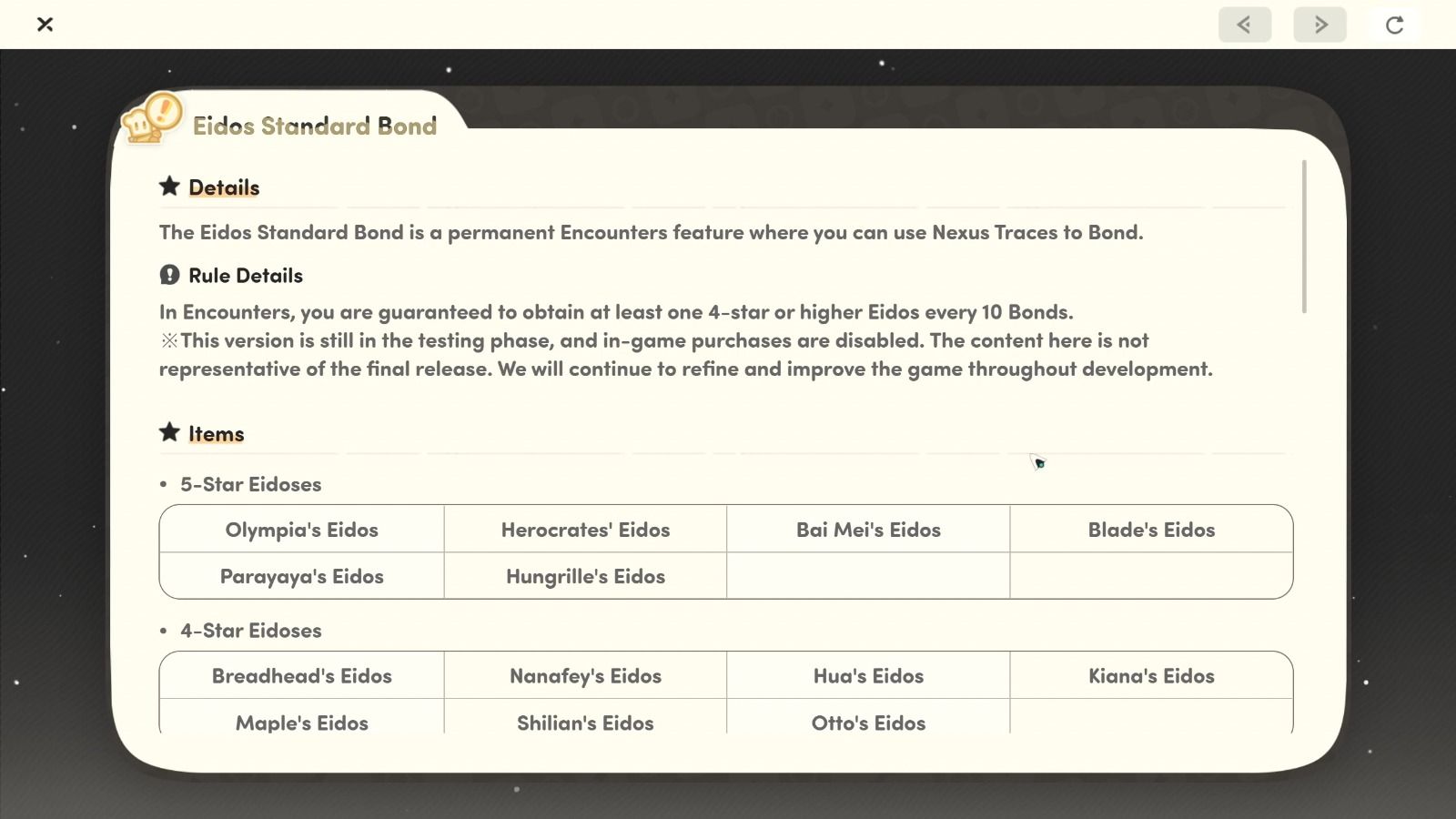The image size is (1456, 819).
Task: Select Otto's Eidos cell
Action: (868, 716)
